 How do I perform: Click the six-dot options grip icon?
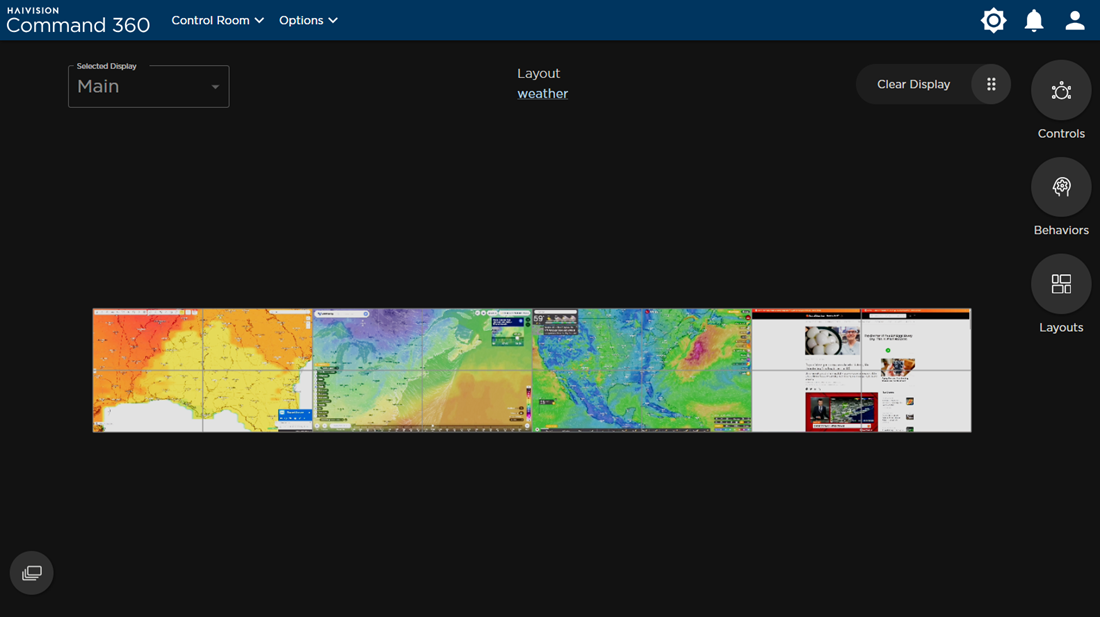click(x=991, y=84)
